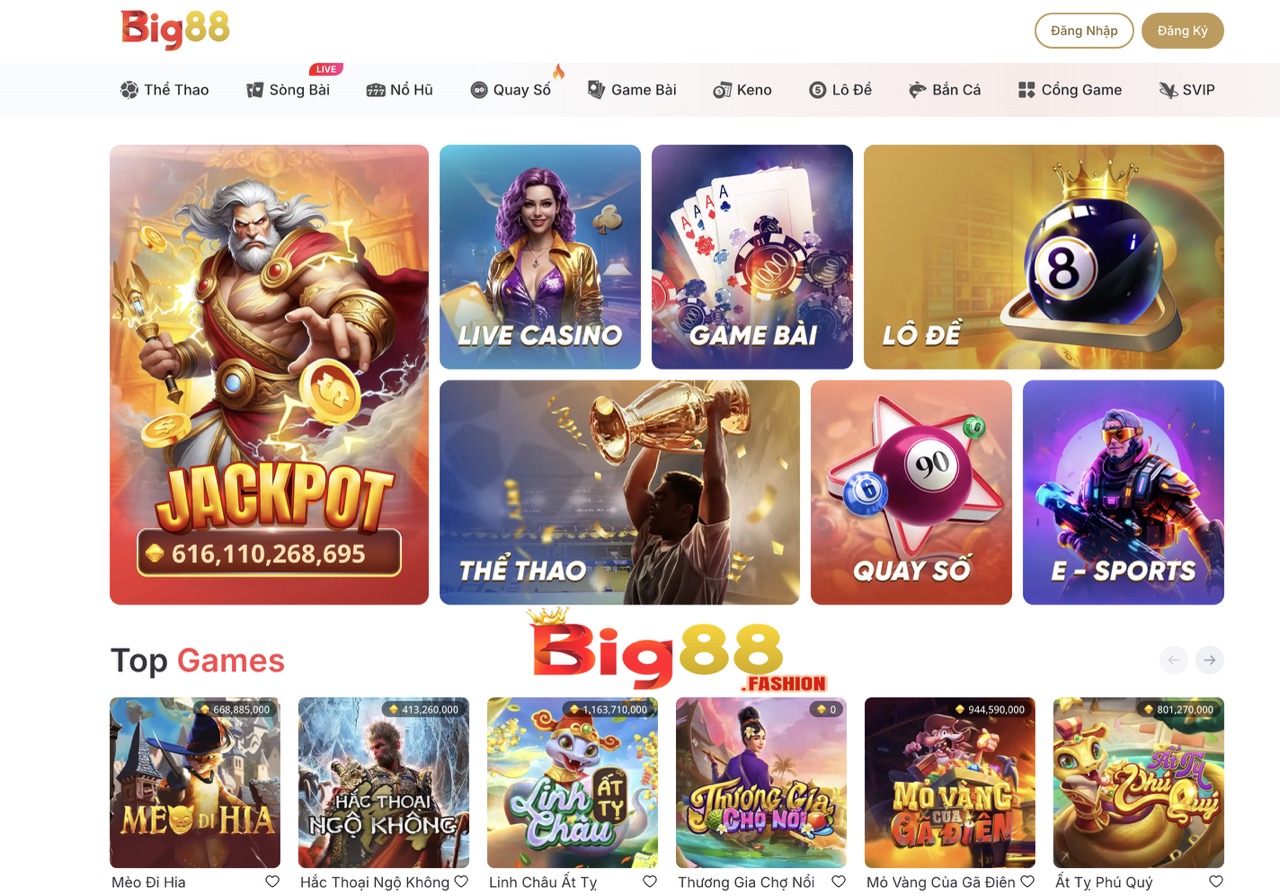Image resolution: width=1280 pixels, height=896 pixels.
Task: Open the Jackpot Zeus banner
Action: 269,375
